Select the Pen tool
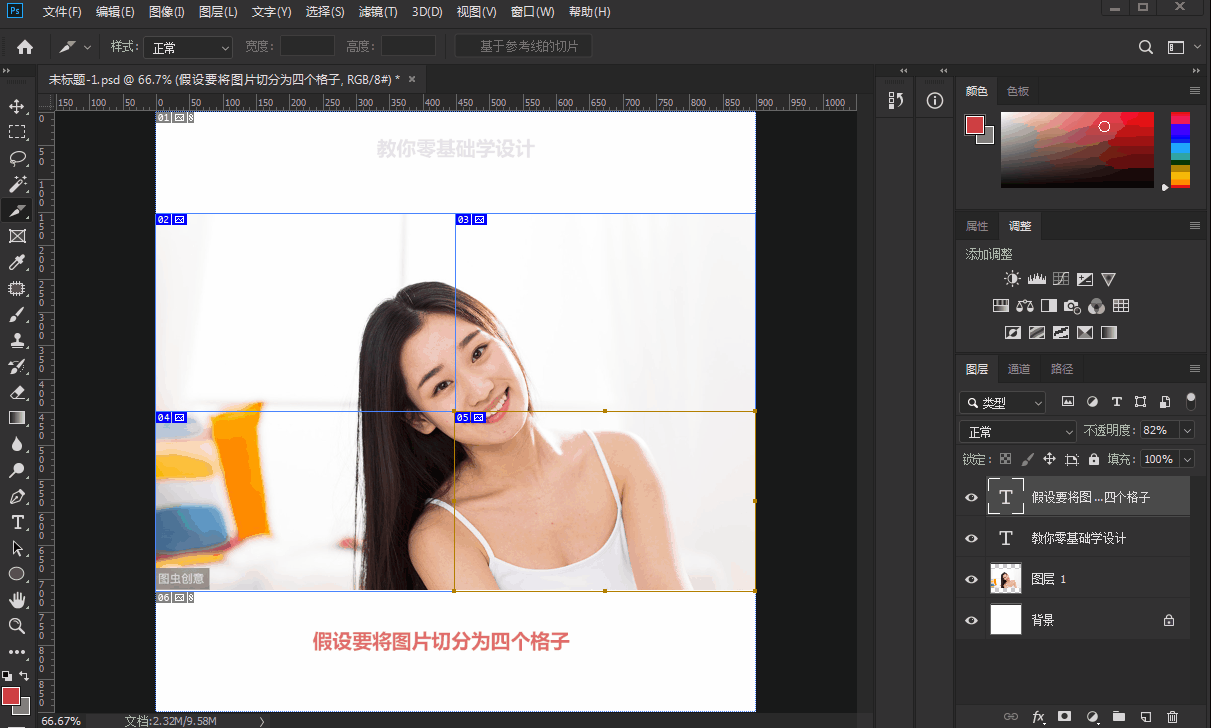Viewport: 1211px width, 728px height. 17,496
